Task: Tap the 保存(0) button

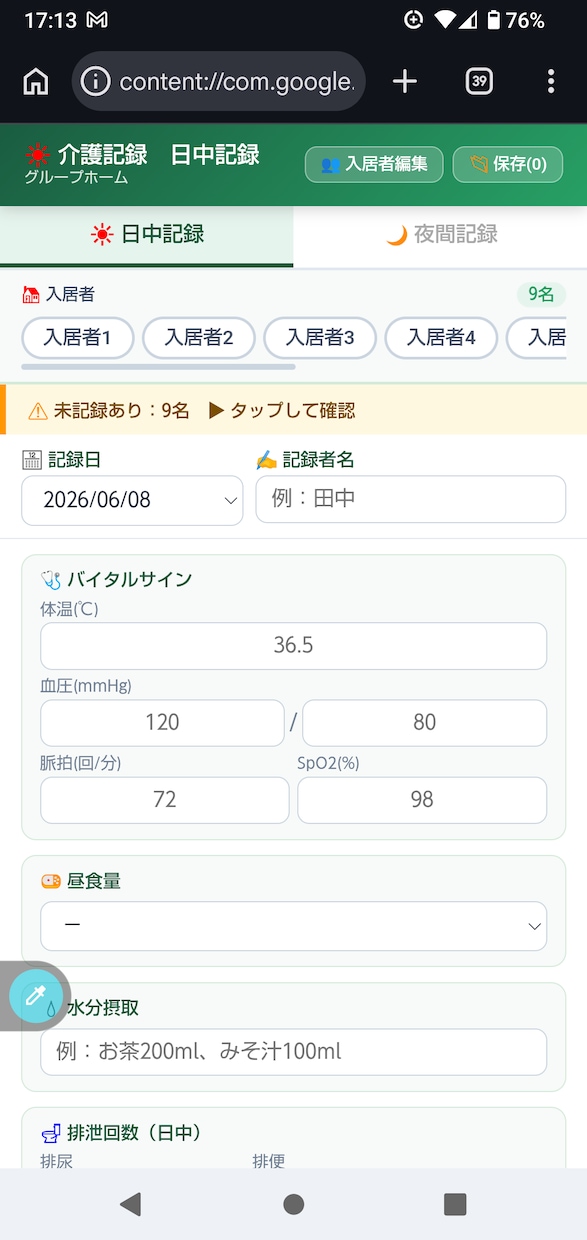Action: pyautogui.click(x=508, y=164)
